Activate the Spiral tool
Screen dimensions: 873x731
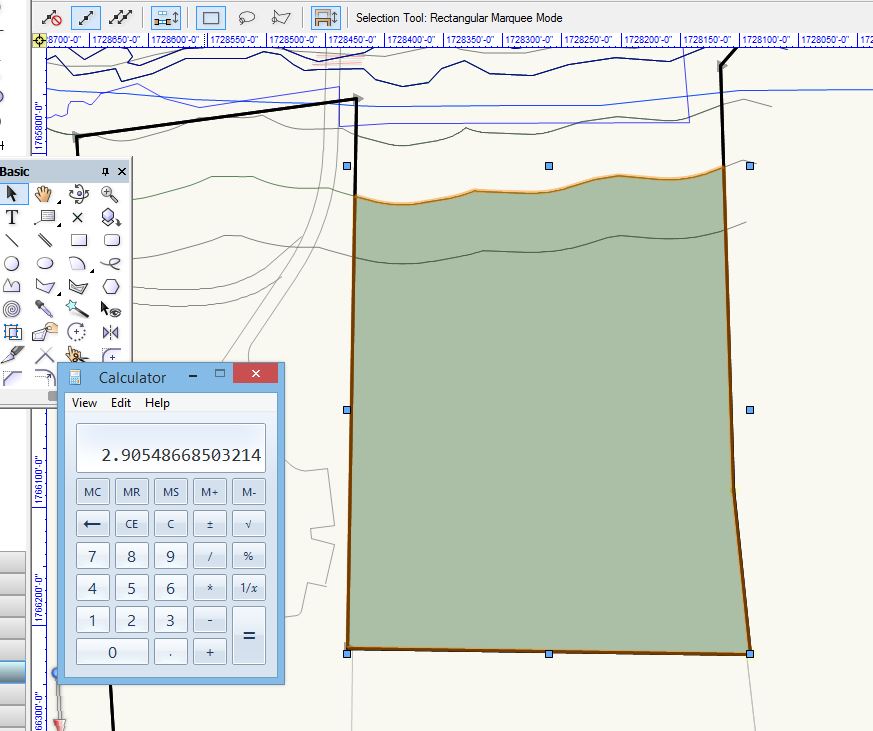tap(12, 309)
